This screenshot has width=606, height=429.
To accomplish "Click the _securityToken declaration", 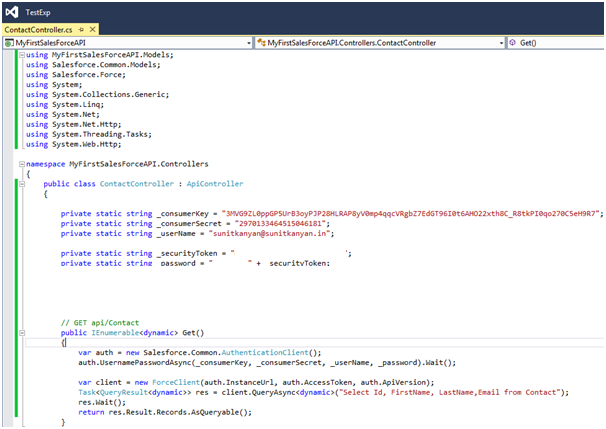I will pos(206,254).
